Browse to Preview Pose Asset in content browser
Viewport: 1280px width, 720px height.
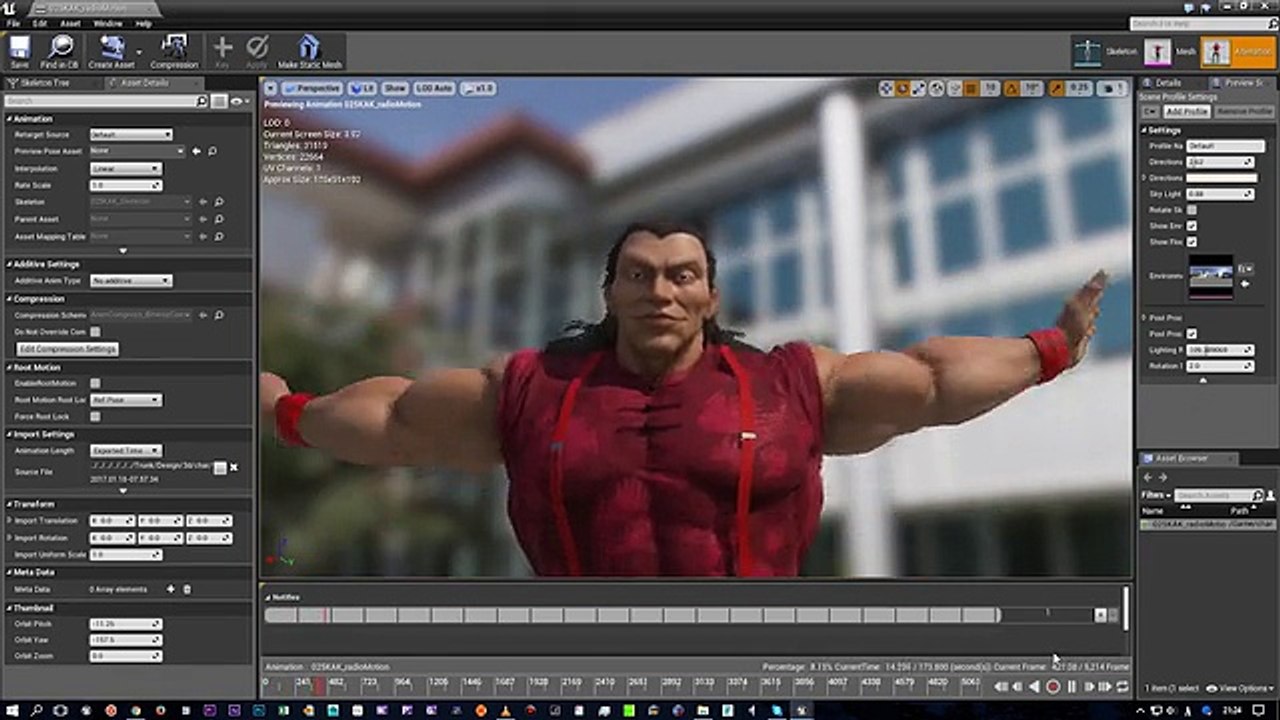coord(212,151)
